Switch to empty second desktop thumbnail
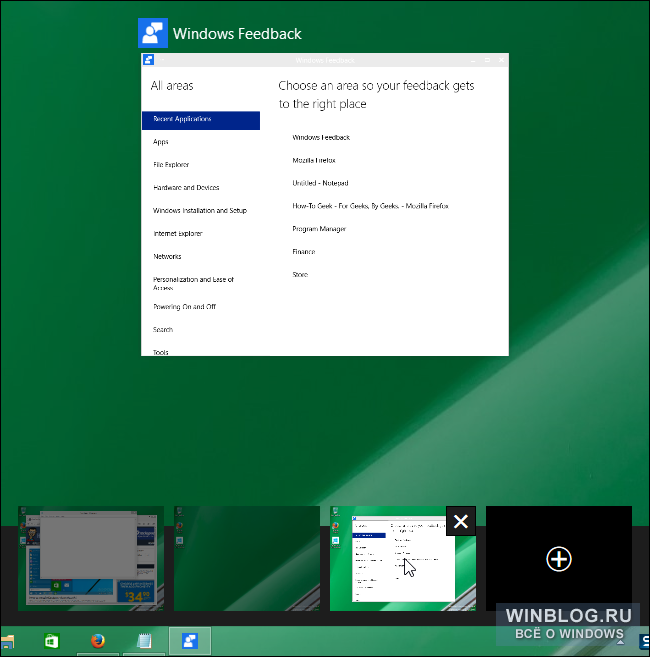 (x=247, y=558)
